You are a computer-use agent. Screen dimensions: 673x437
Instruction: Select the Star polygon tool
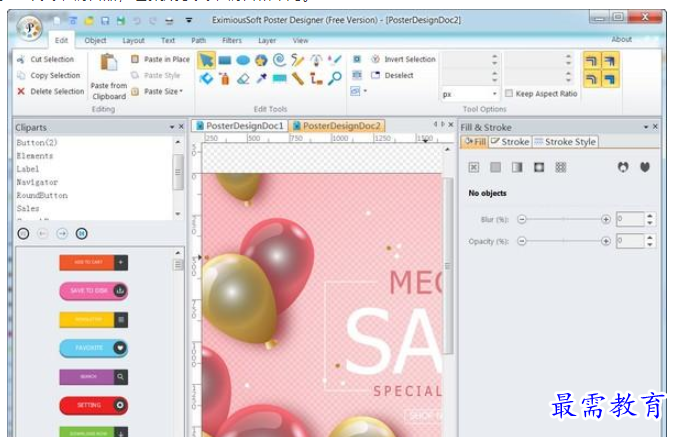(x=261, y=60)
